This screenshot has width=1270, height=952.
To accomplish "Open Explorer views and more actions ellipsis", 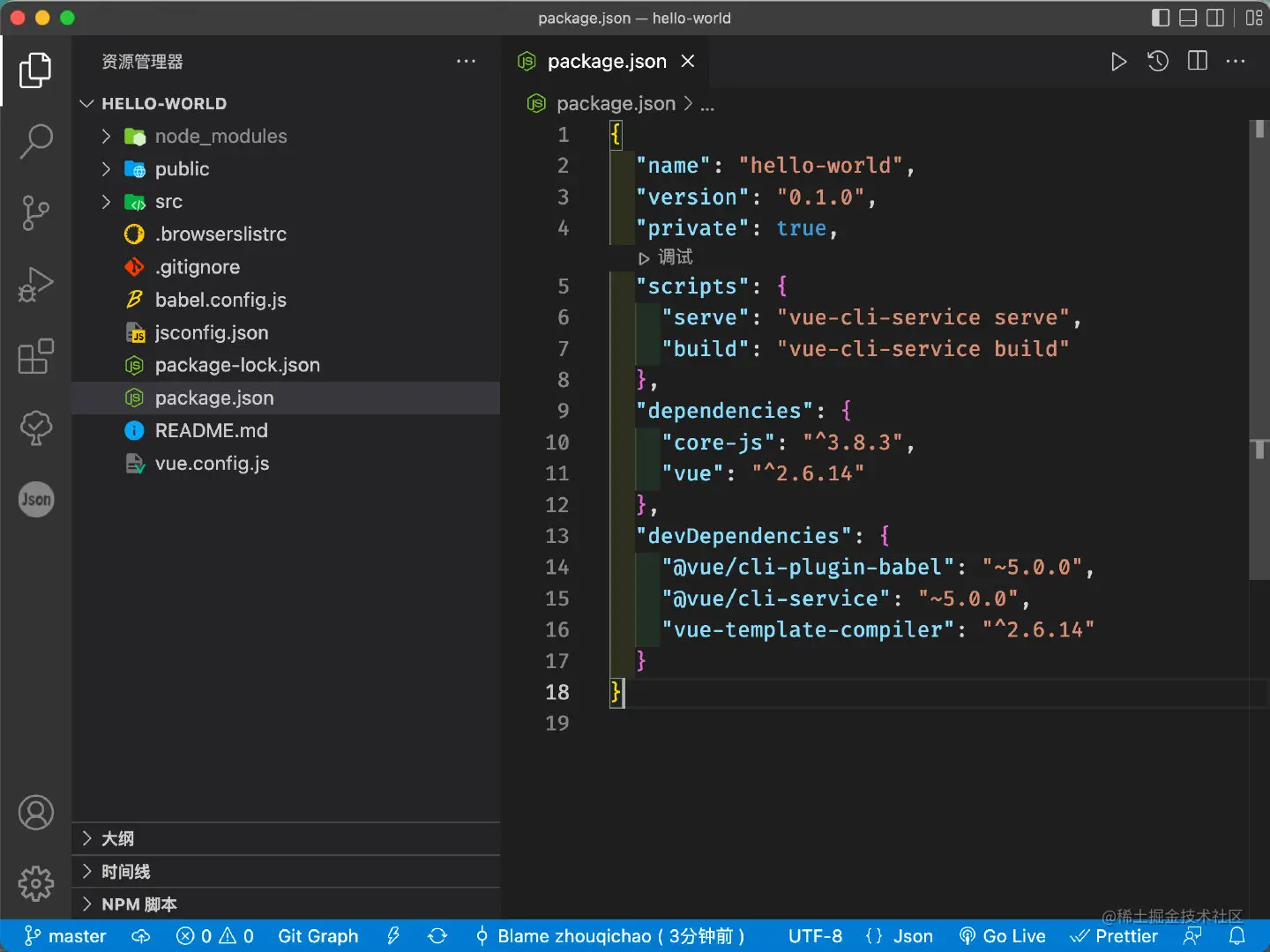I will 466,61.
